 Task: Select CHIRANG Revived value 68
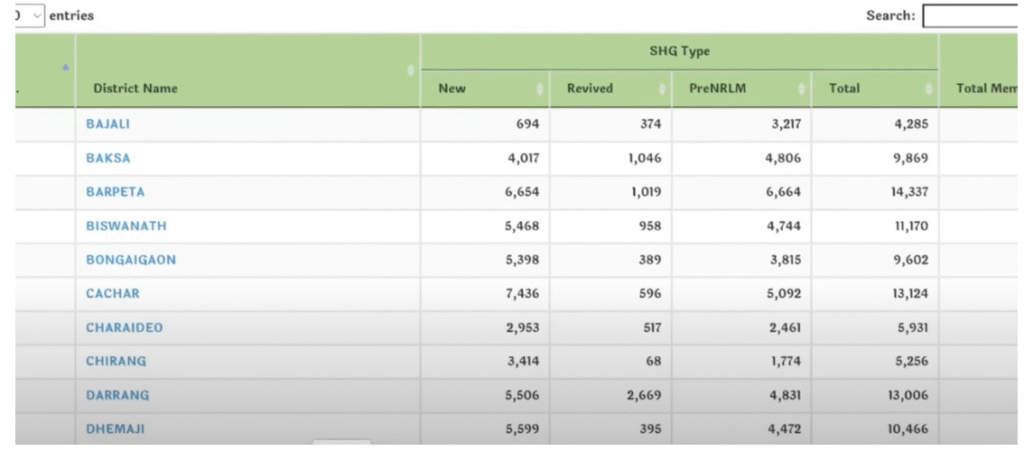(654, 361)
